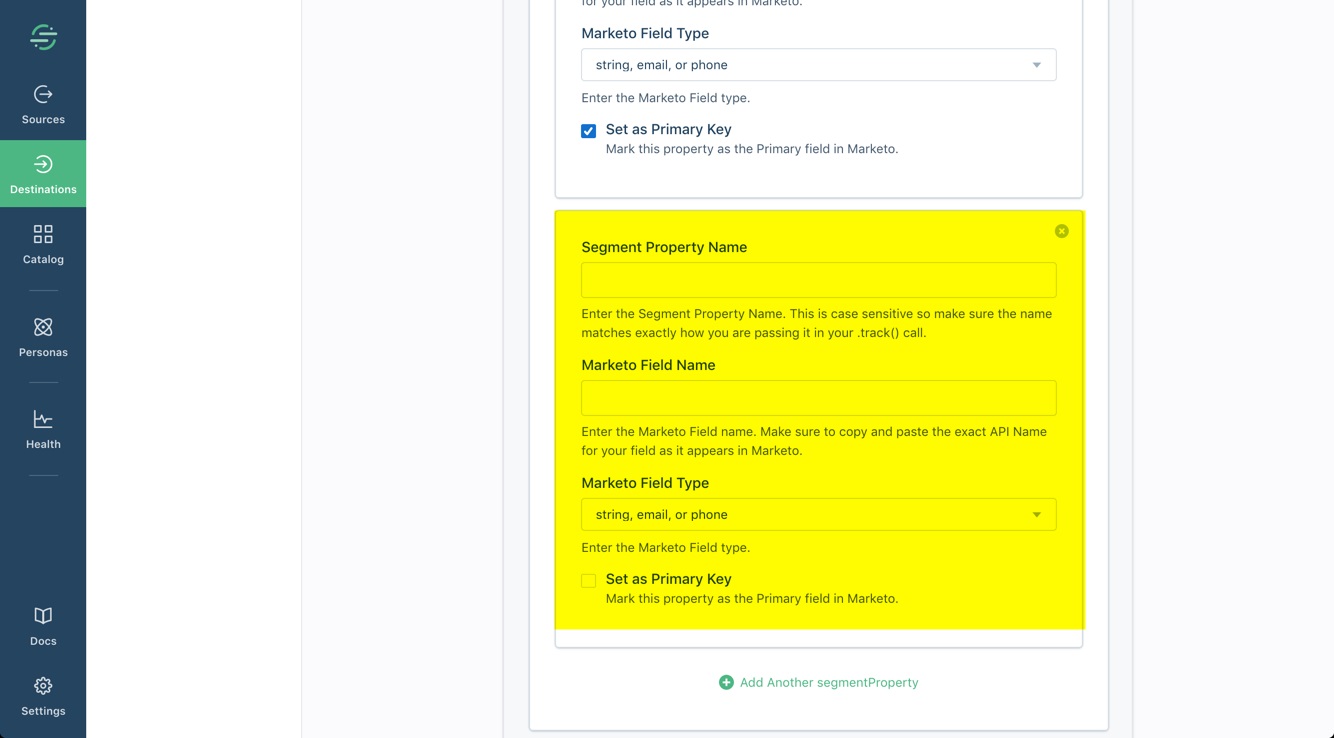Expand the first Marketo Field Type dropdown
Screen dimensions: 1334x738
click(x=818, y=65)
